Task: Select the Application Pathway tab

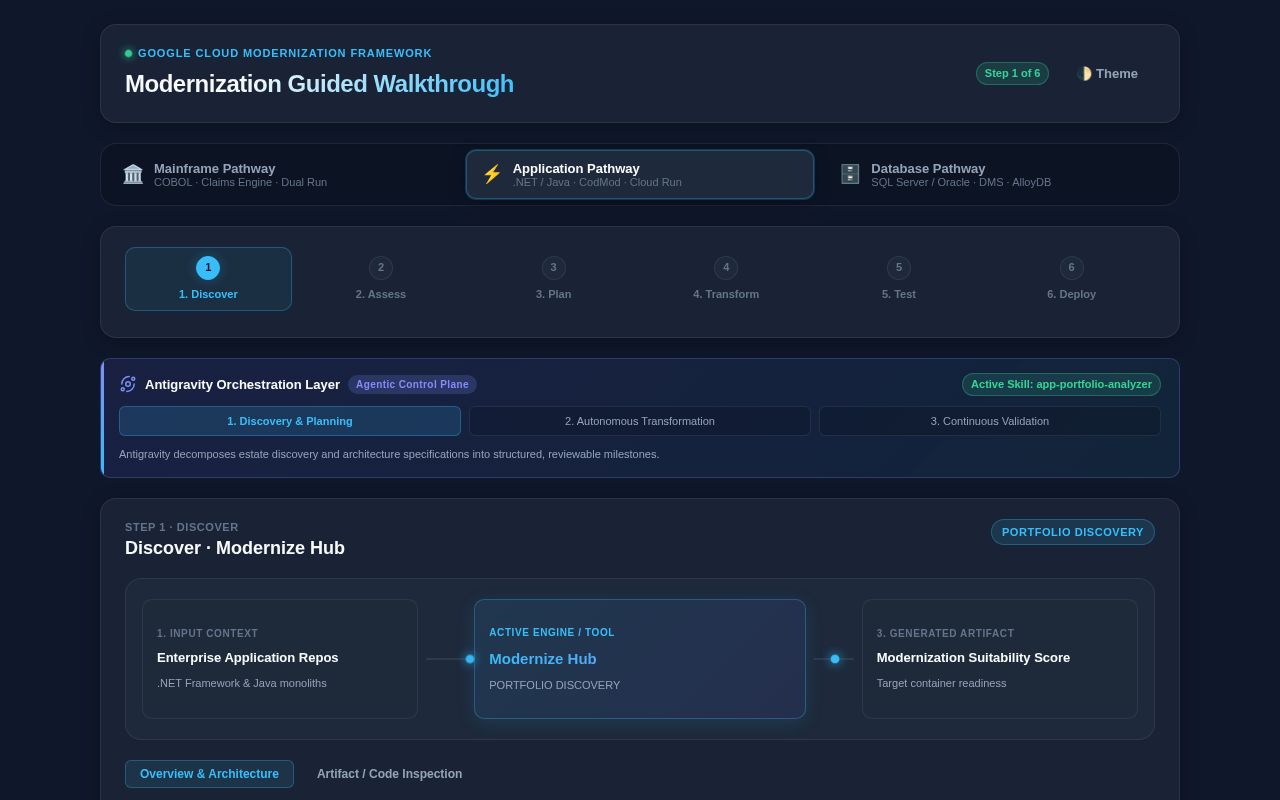Action: click(x=640, y=175)
